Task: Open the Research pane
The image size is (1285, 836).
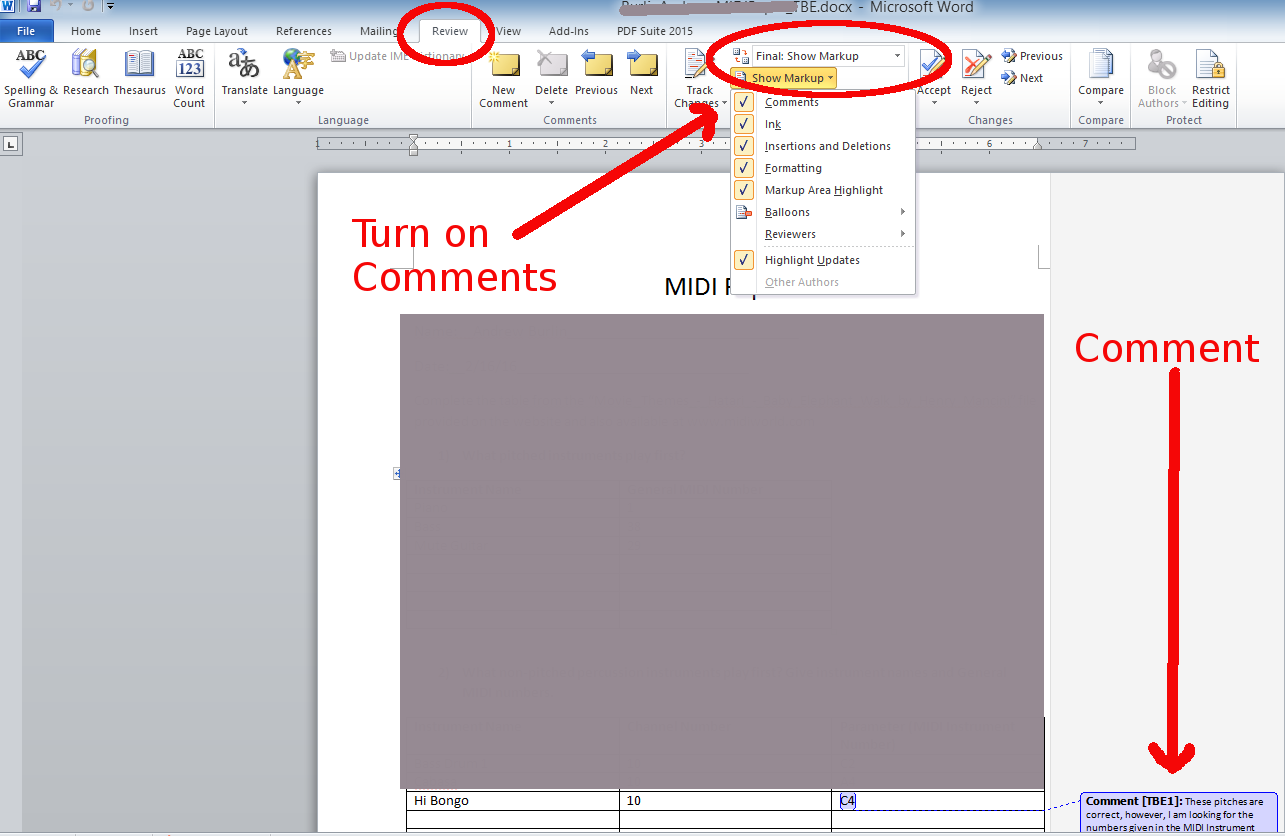Action: 86,73
